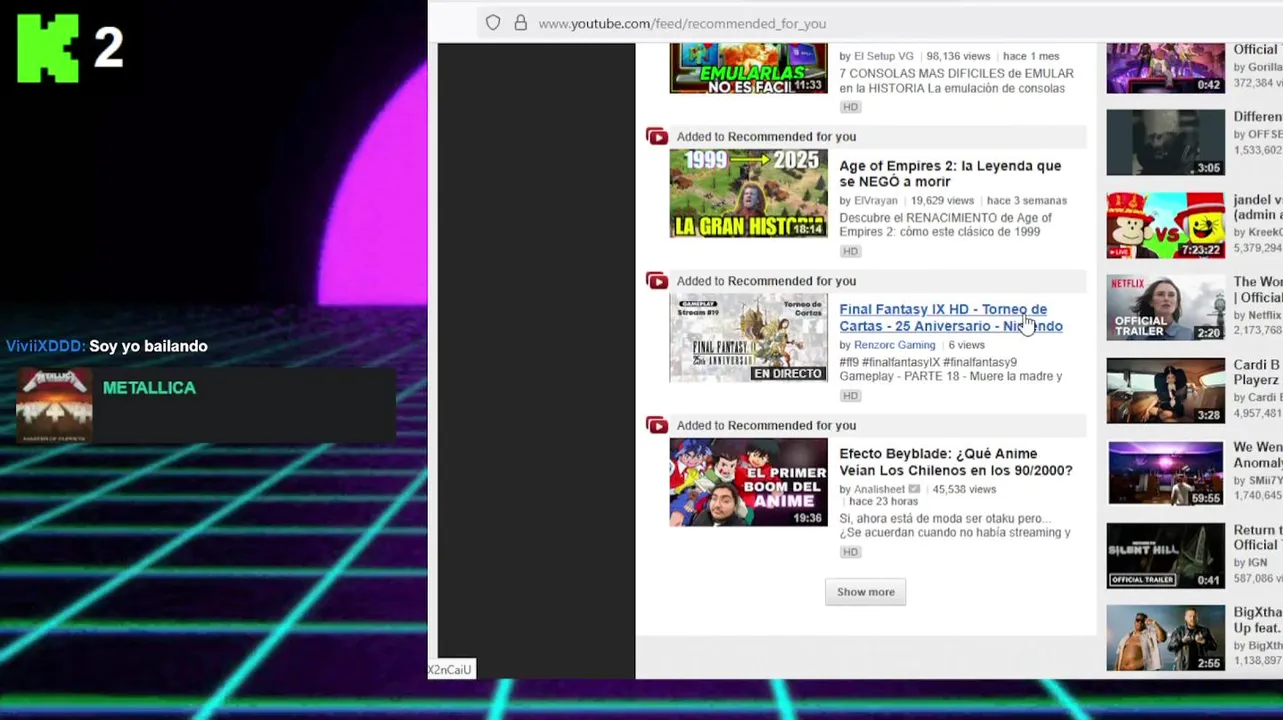Open the Silent Hill Official Trailer thumbnail
1283x720 pixels.
[1165, 555]
